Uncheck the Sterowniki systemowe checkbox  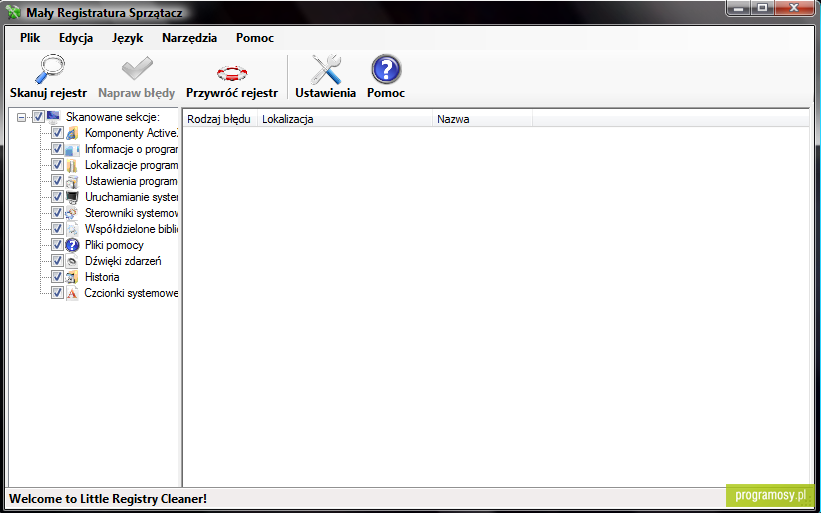pos(57,213)
